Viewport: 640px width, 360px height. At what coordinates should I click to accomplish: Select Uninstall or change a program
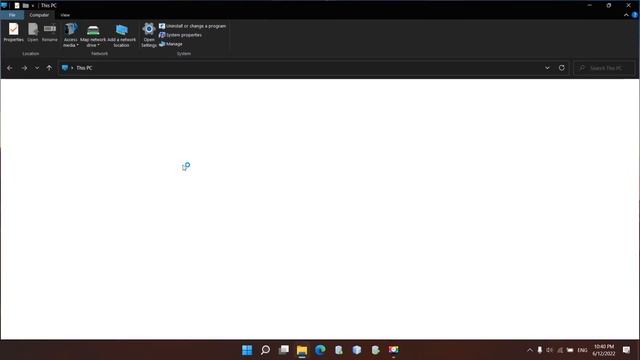click(192, 26)
